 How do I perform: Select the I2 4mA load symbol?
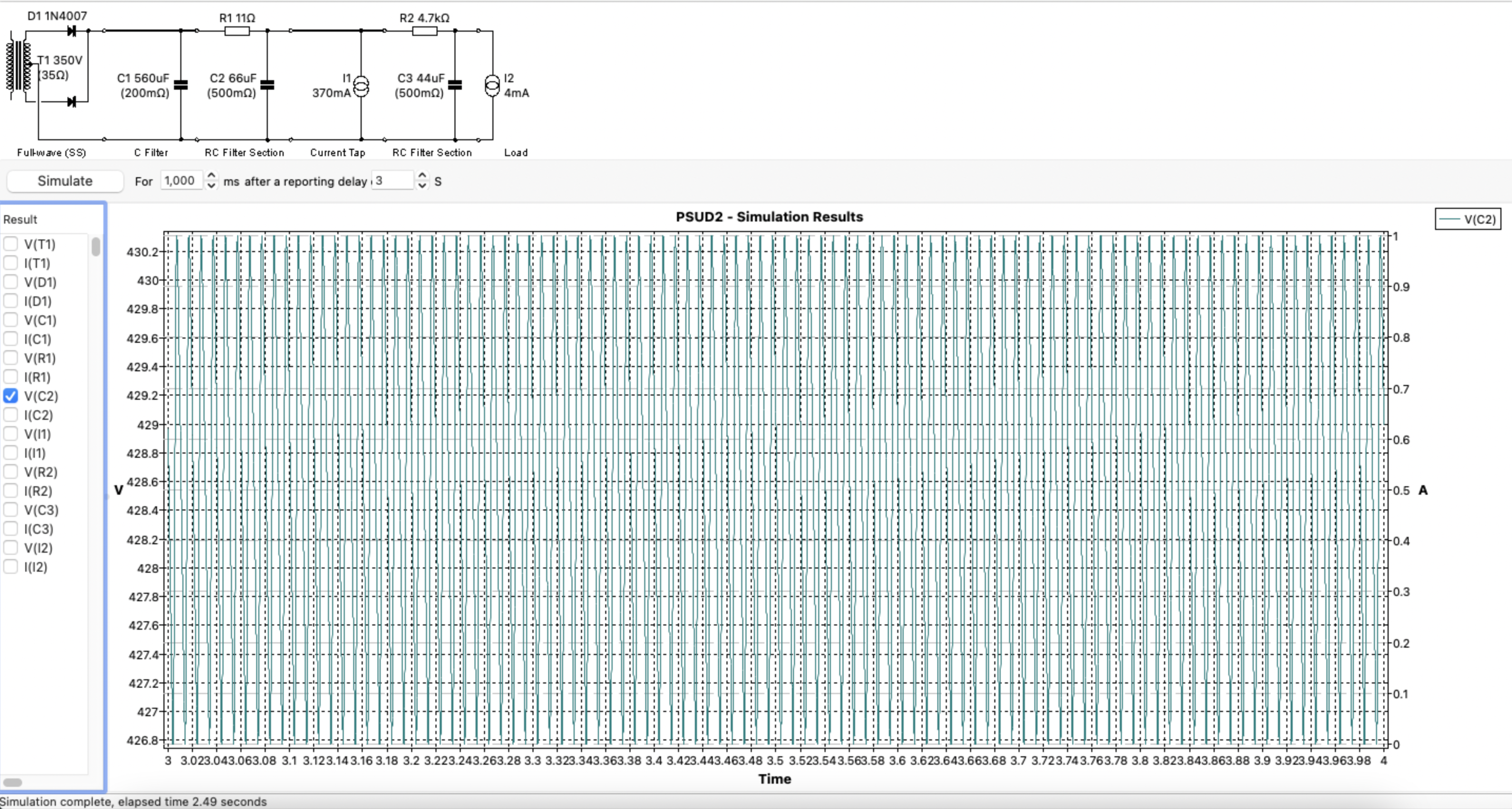click(492, 86)
